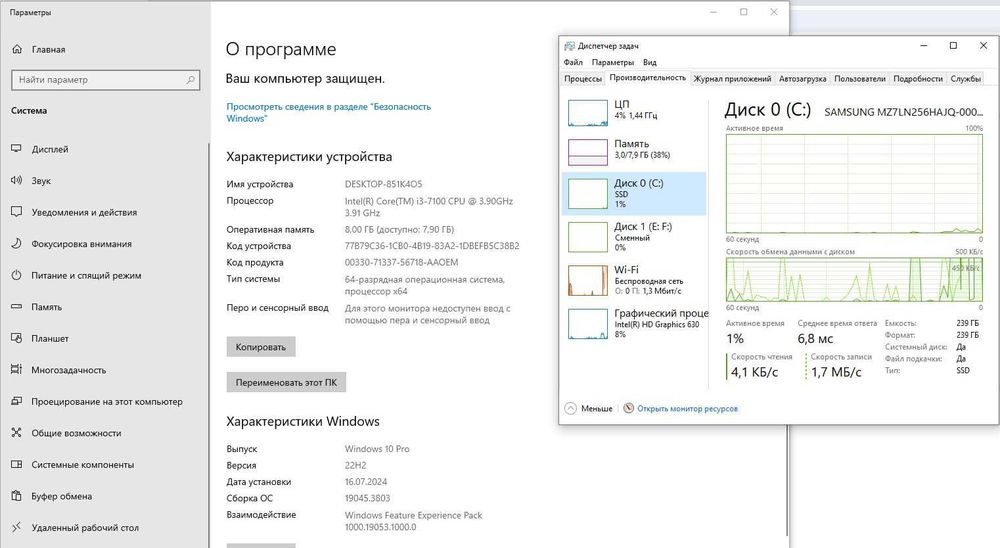Image resolution: width=1000 pixels, height=548 pixels.
Task: Click search magnifier in Найти параметр field
Action: pos(190,80)
